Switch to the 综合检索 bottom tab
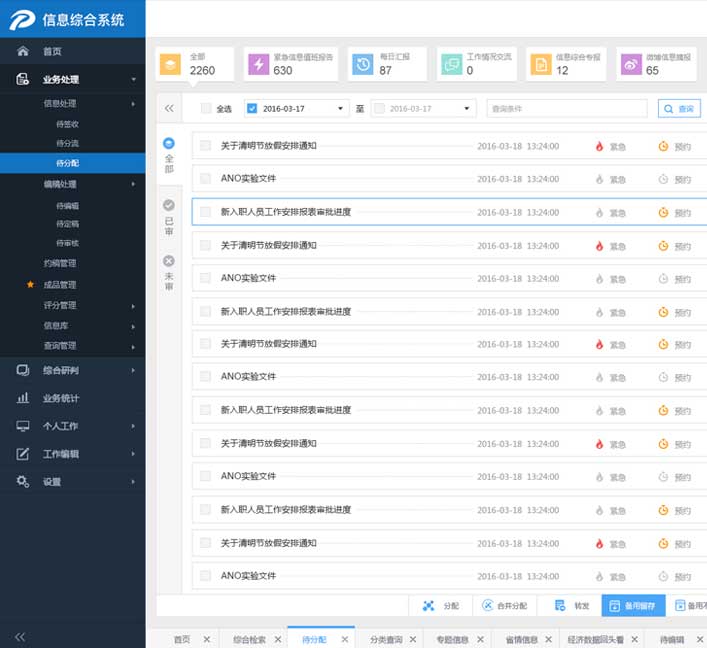 point(249,639)
